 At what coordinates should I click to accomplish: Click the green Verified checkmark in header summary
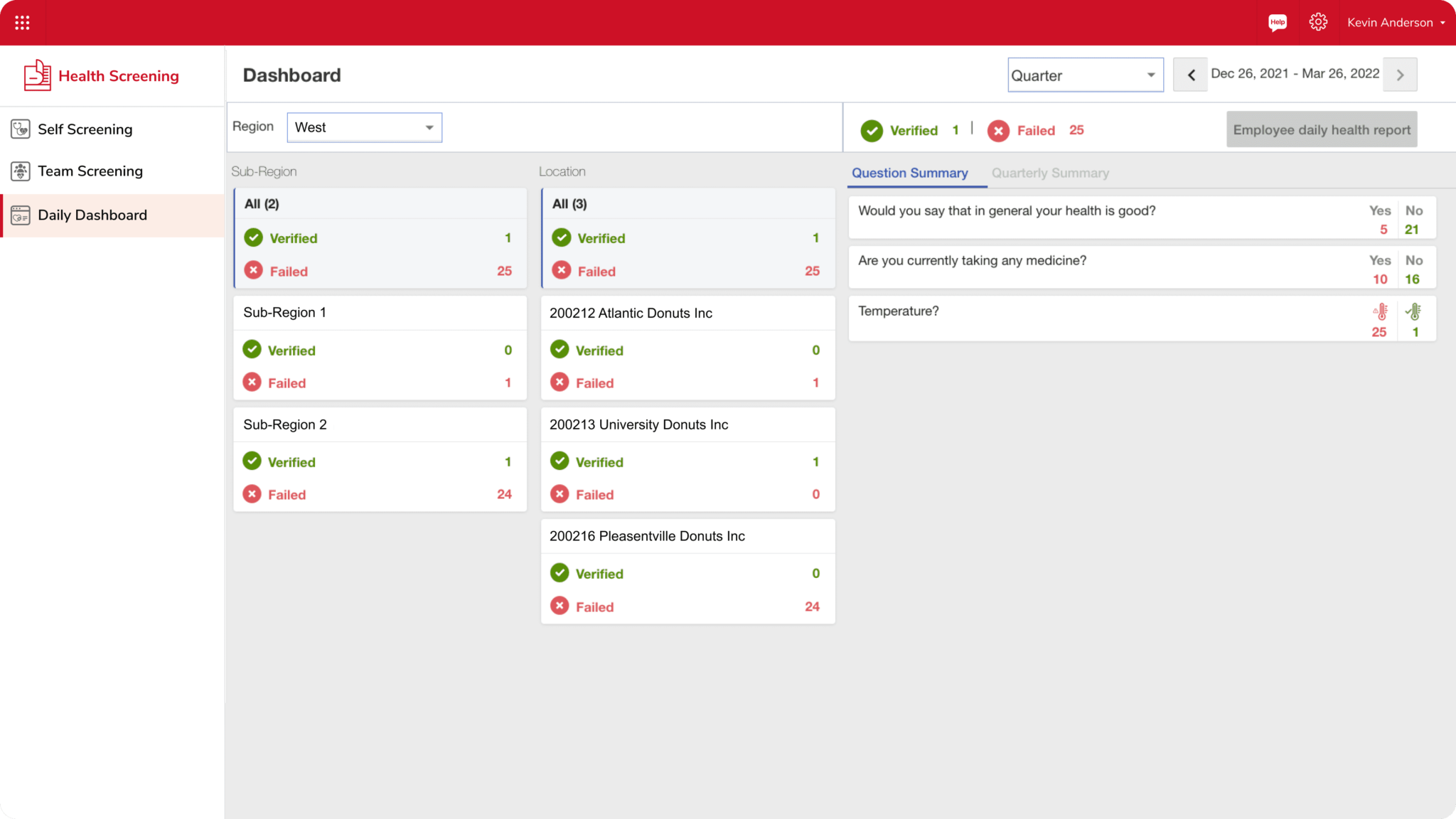[872, 131]
